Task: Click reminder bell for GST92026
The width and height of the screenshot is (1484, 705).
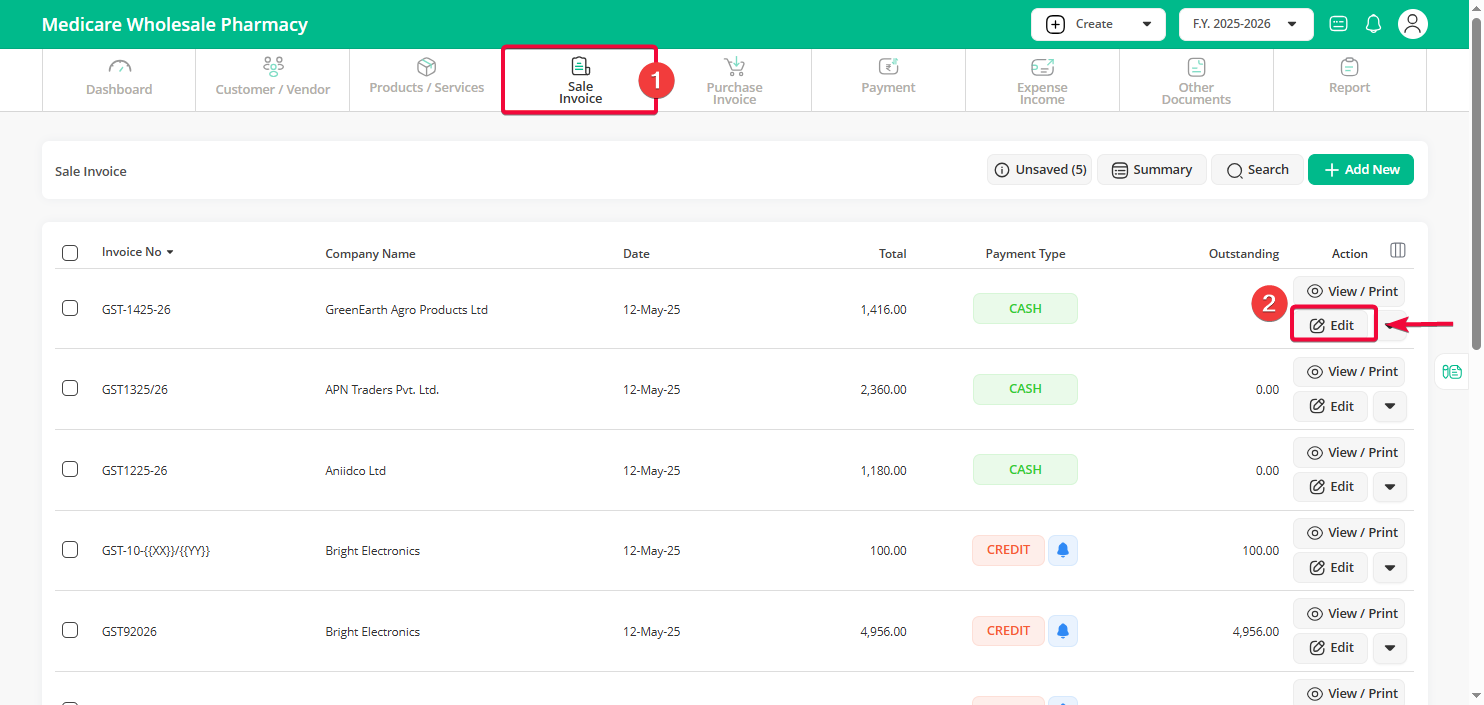Action: pos(1063,630)
